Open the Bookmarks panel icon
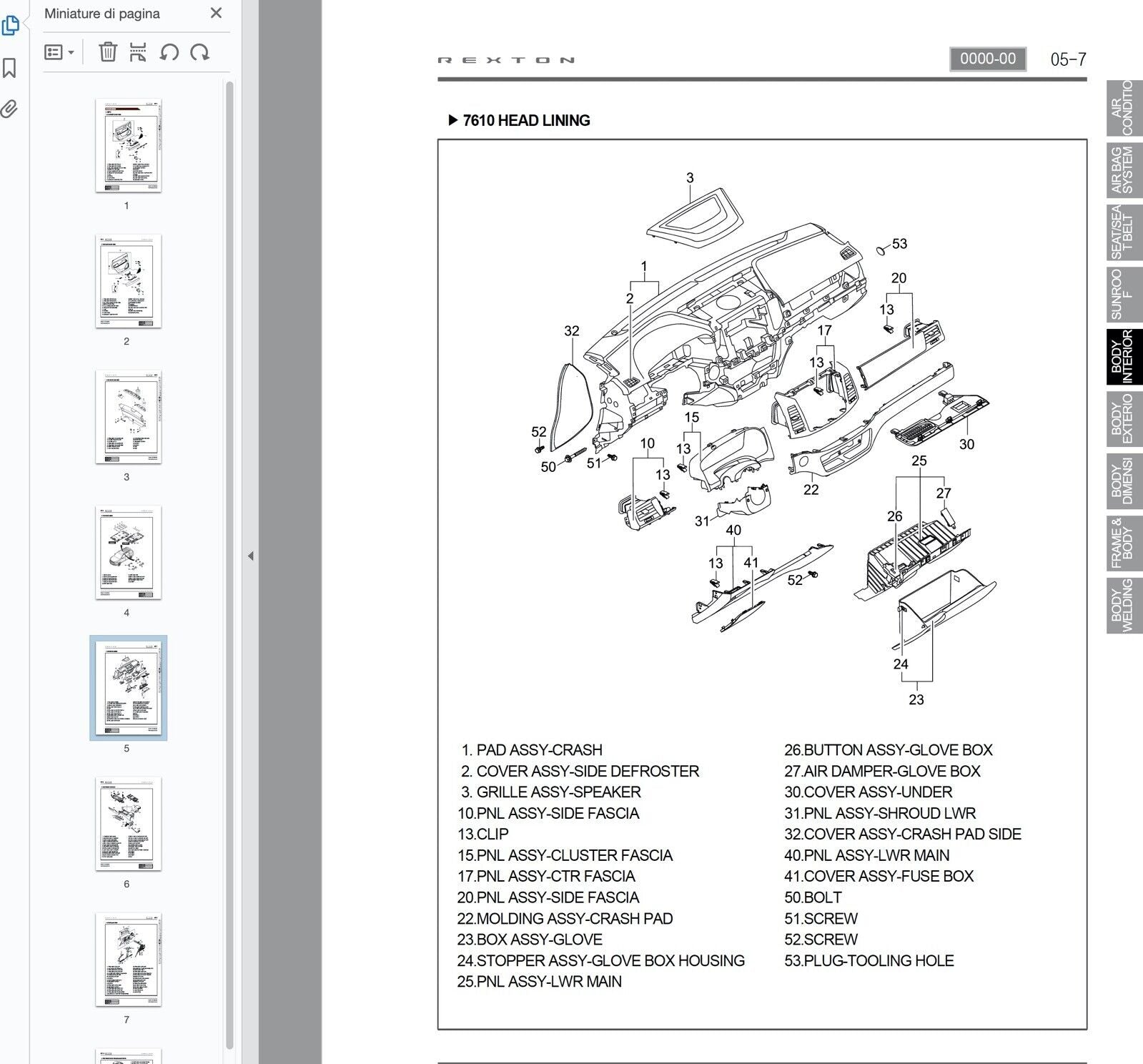The image size is (1143, 1064). (x=9, y=68)
